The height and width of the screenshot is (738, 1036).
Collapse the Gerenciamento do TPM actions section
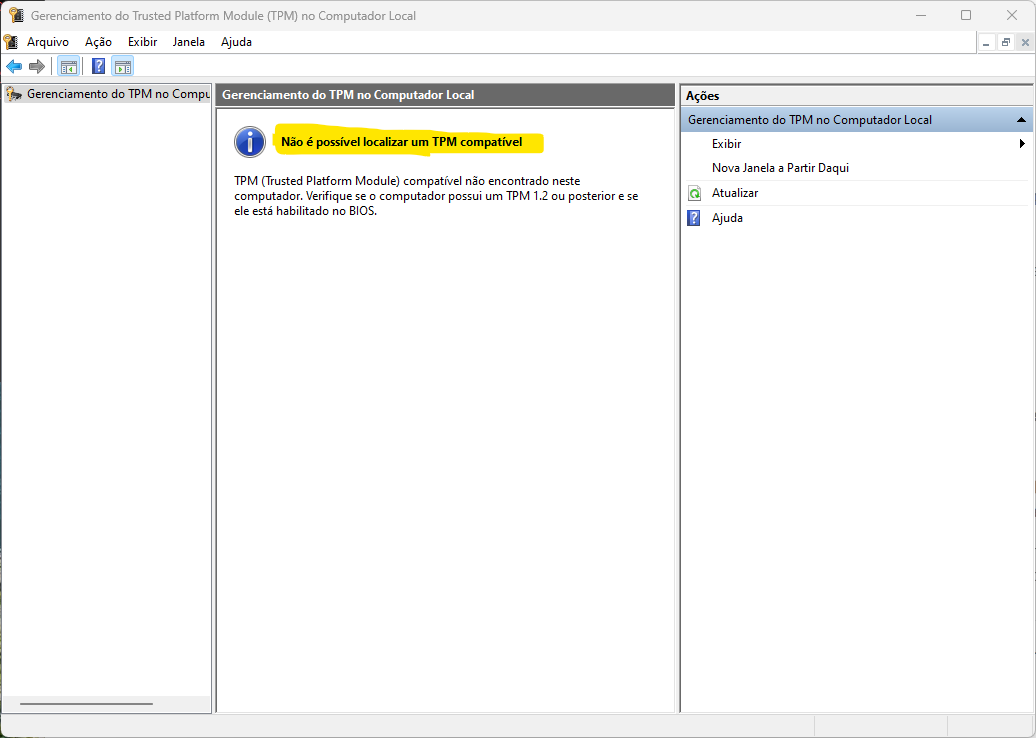click(x=1021, y=120)
